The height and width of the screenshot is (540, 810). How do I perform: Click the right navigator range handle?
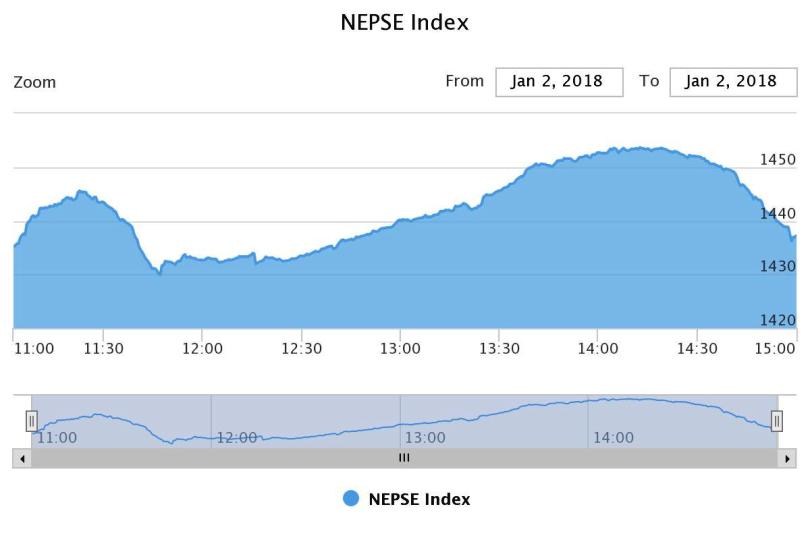point(776,421)
